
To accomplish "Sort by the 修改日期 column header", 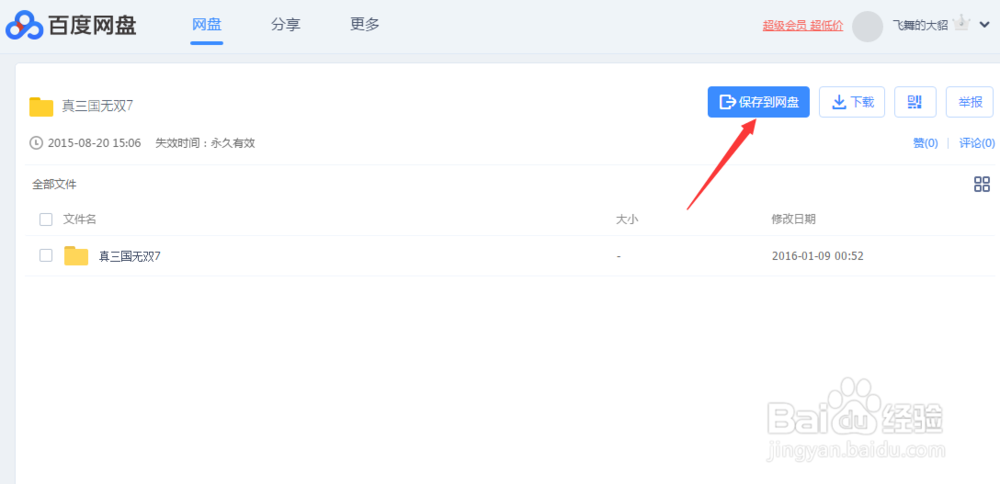I will pos(793,219).
